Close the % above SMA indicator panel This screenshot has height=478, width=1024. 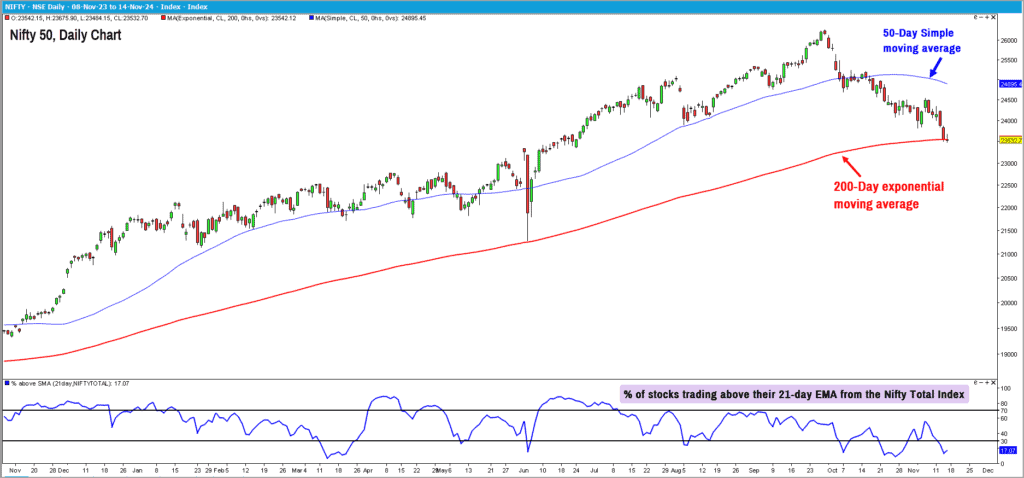[993, 382]
